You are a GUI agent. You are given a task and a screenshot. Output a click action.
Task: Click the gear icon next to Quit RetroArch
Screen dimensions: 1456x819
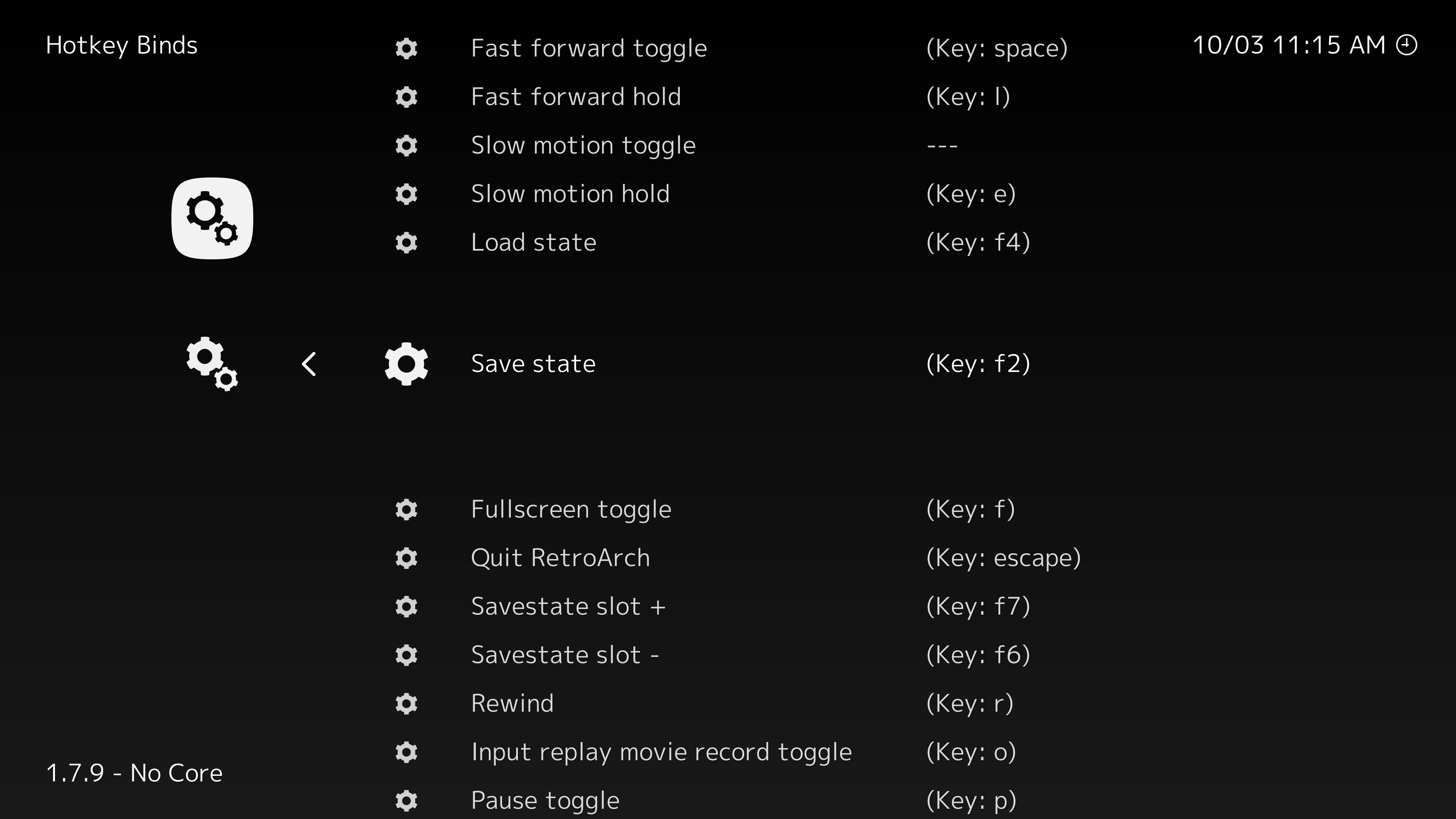pyautogui.click(x=406, y=558)
